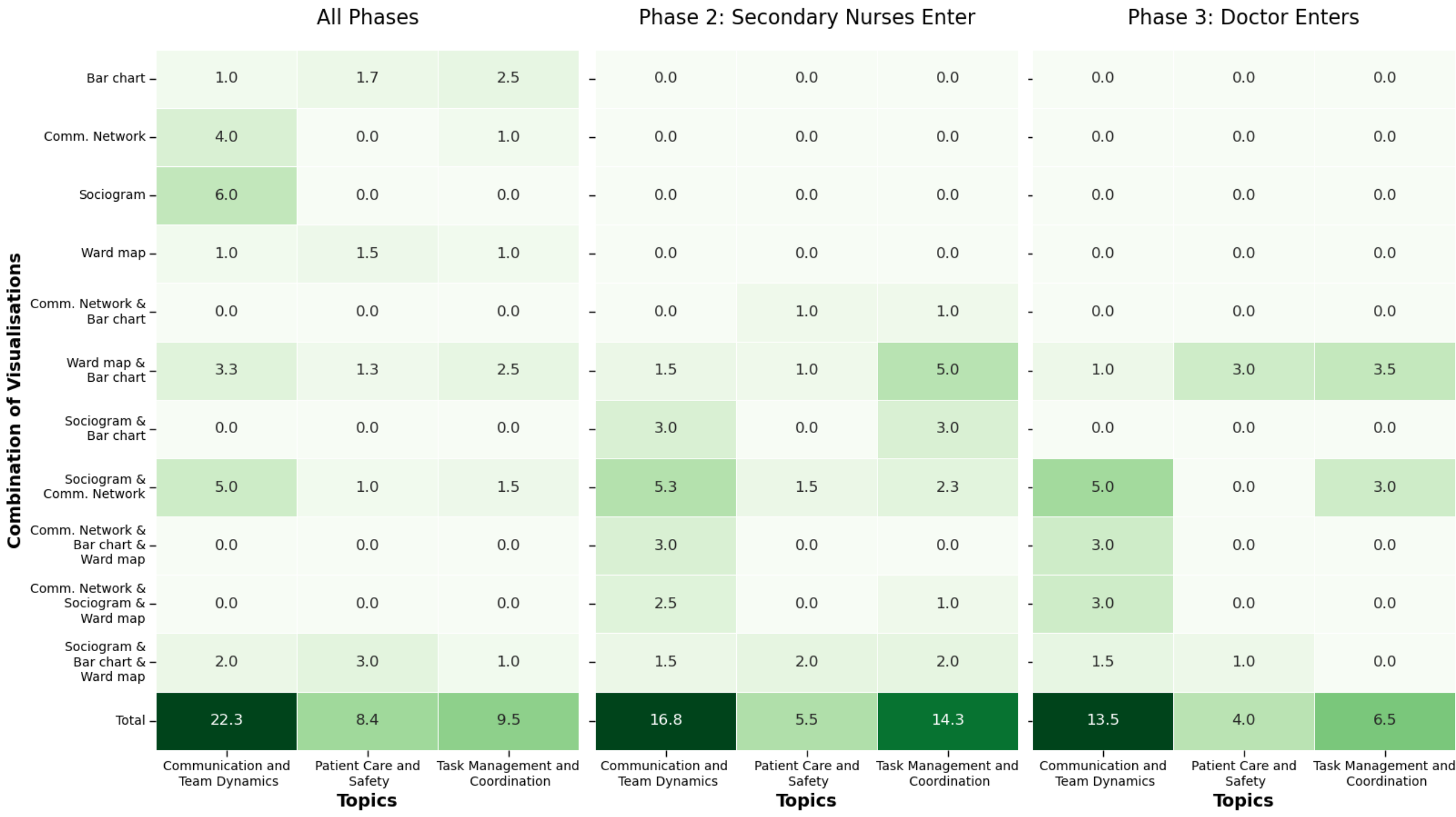Click the "All Phases" panel title
Image resolution: width=1456 pixels, height=817 pixels.
tap(368, 17)
